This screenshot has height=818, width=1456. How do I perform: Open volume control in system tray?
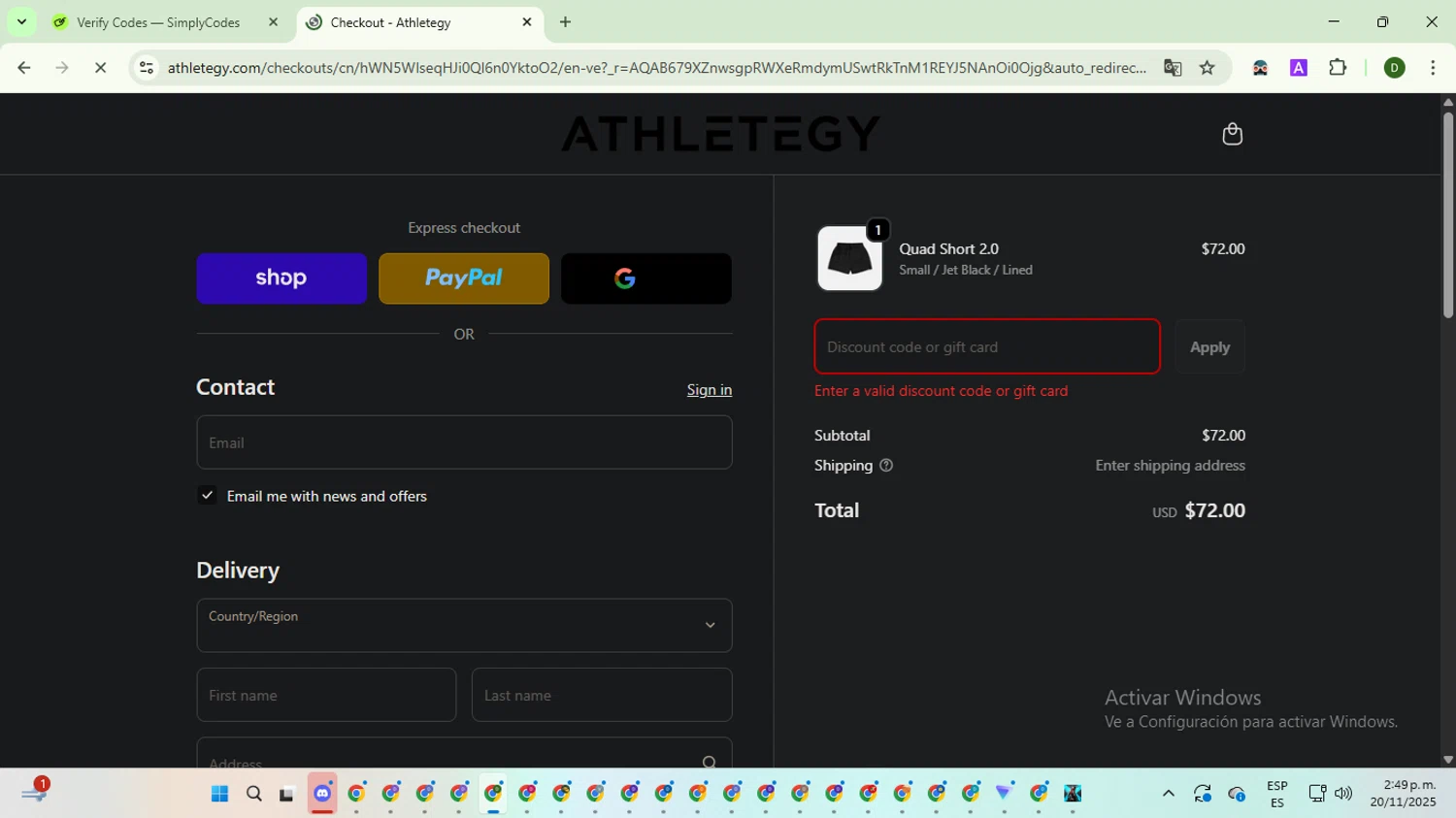pos(1343,794)
